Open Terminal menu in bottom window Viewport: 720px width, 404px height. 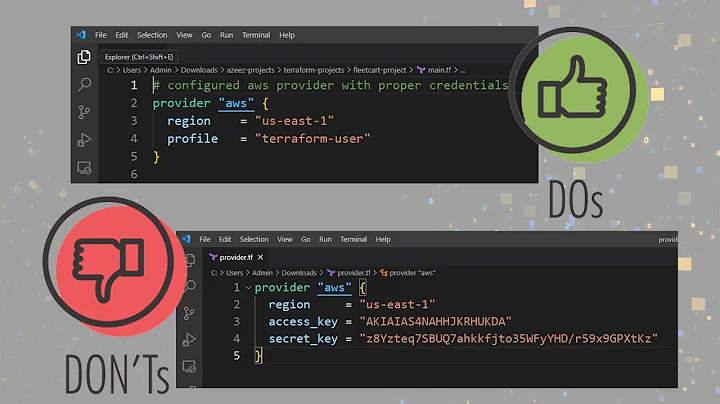pyautogui.click(x=354, y=239)
